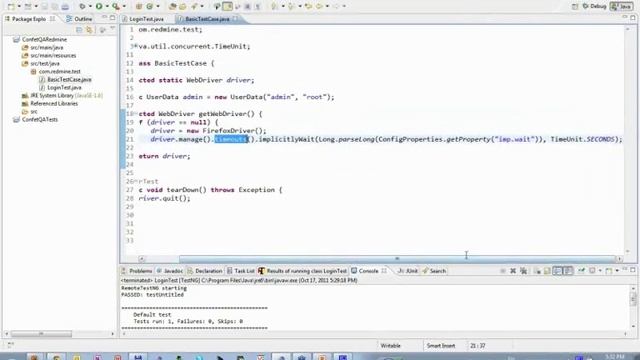Click the New Java Class icon
Viewport: 640px width, 360px height.
[x=150, y=7]
